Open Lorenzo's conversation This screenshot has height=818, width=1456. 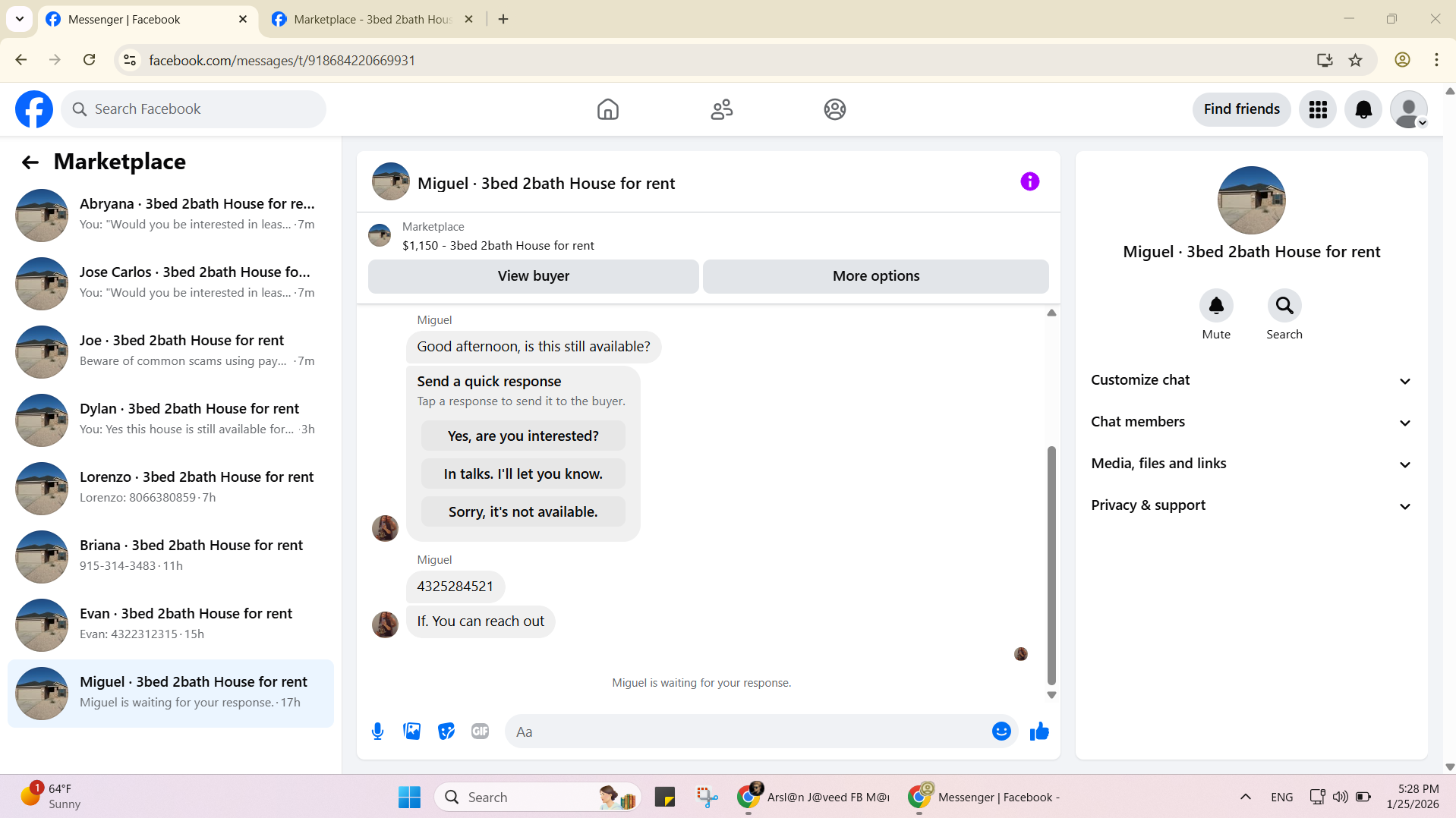pyautogui.click(x=171, y=489)
